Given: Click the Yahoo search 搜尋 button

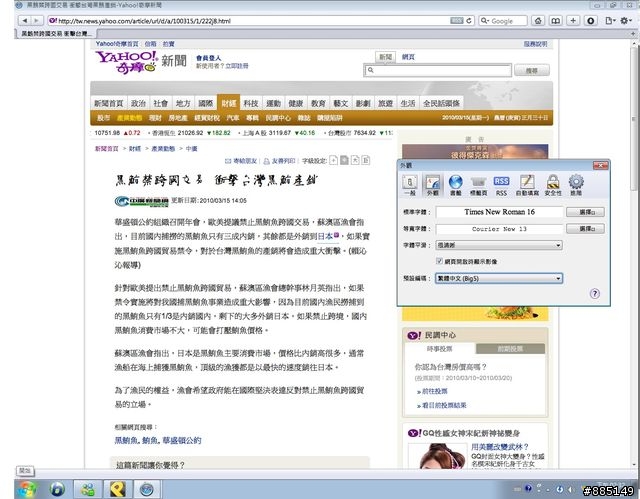Looking at the screenshot, I should coord(531,70).
